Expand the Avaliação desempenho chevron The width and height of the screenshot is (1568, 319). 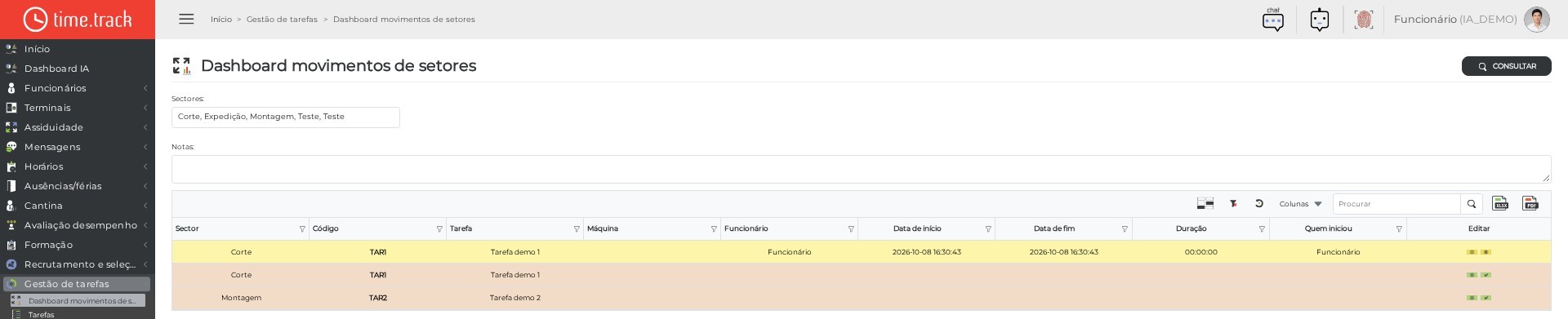point(145,225)
